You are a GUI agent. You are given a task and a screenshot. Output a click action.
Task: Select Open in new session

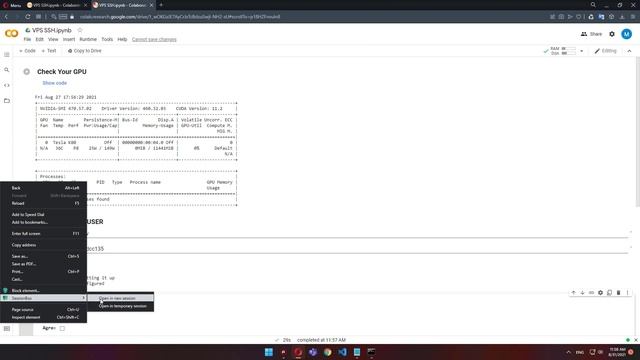(x=121, y=298)
